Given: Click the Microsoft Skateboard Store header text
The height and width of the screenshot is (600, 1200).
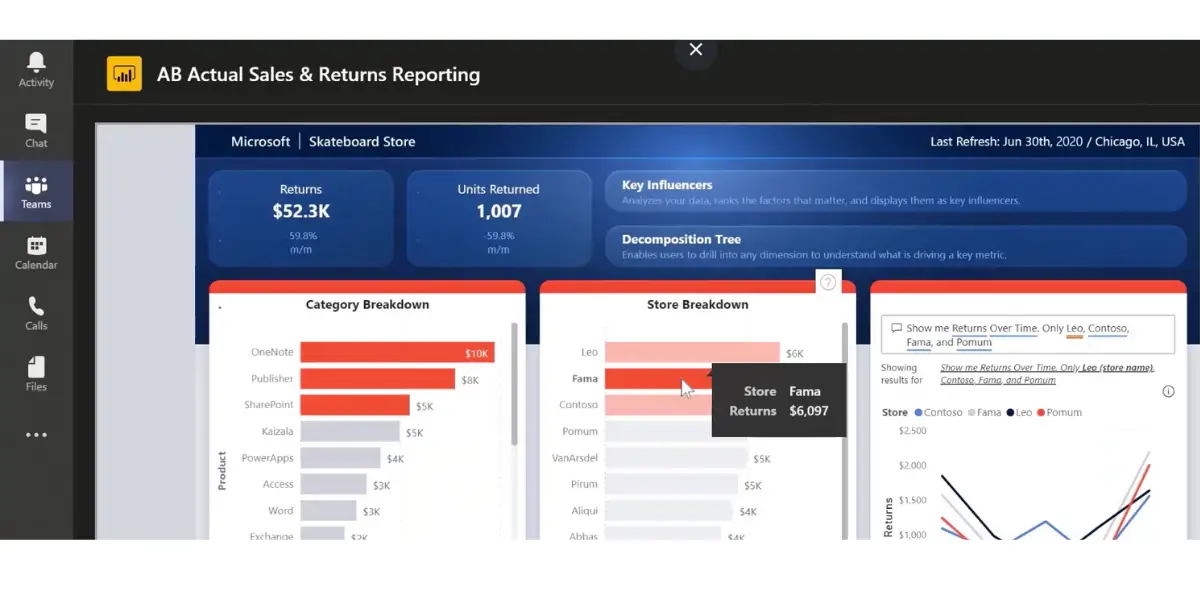Looking at the screenshot, I should (x=323, y=142).
